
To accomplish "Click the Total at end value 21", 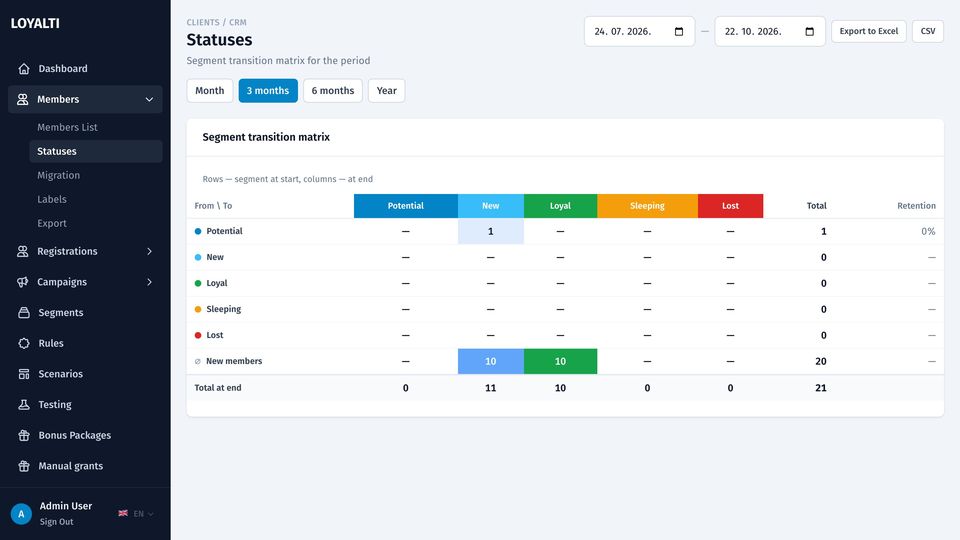I will (x=820, y=388).
